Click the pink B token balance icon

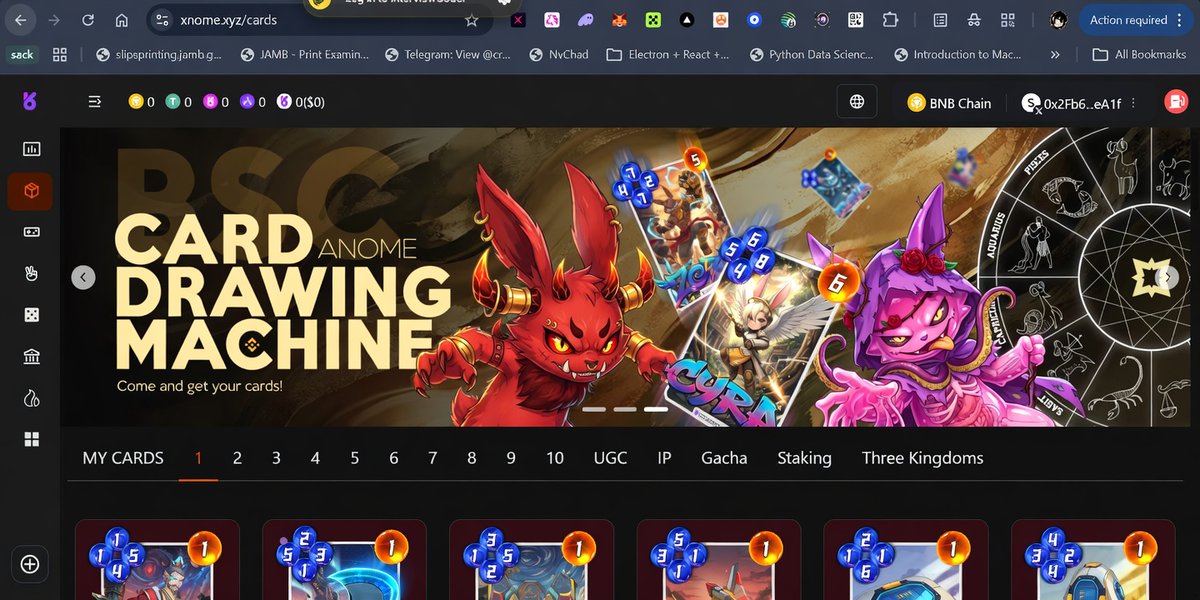tap(210, 102)
